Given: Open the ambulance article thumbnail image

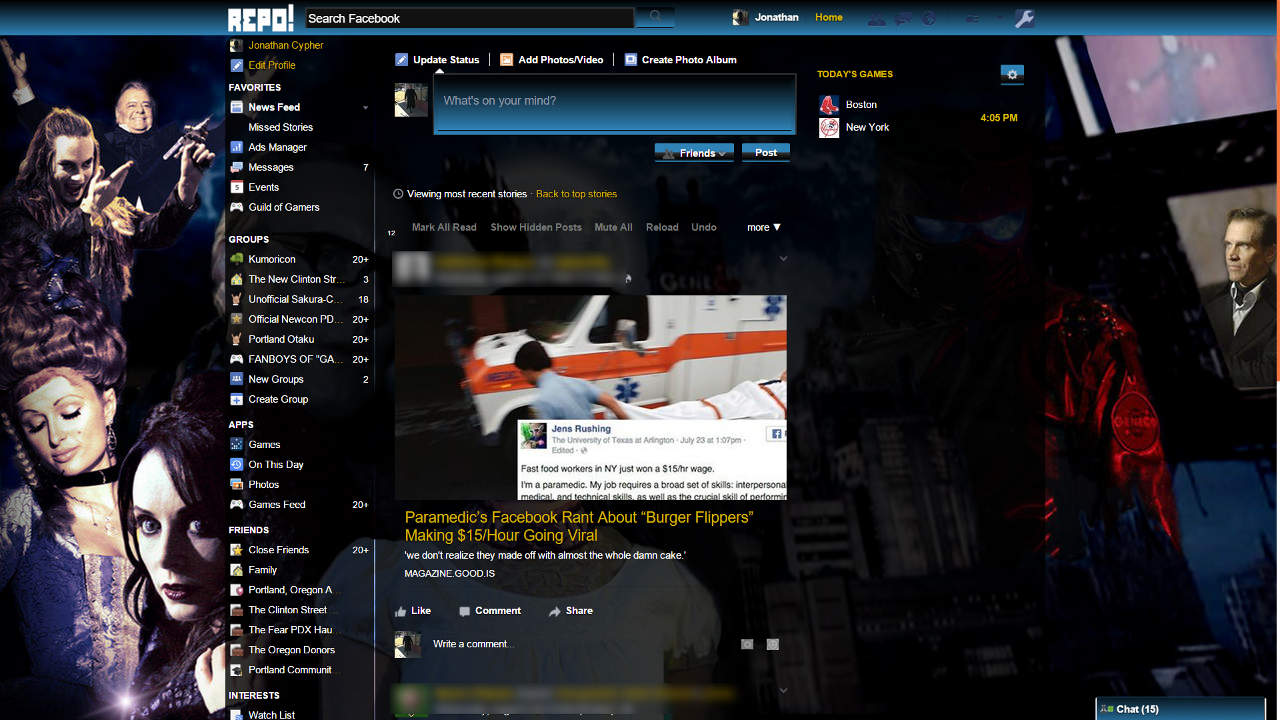Looking at the screenshot, I should [591, 398].
